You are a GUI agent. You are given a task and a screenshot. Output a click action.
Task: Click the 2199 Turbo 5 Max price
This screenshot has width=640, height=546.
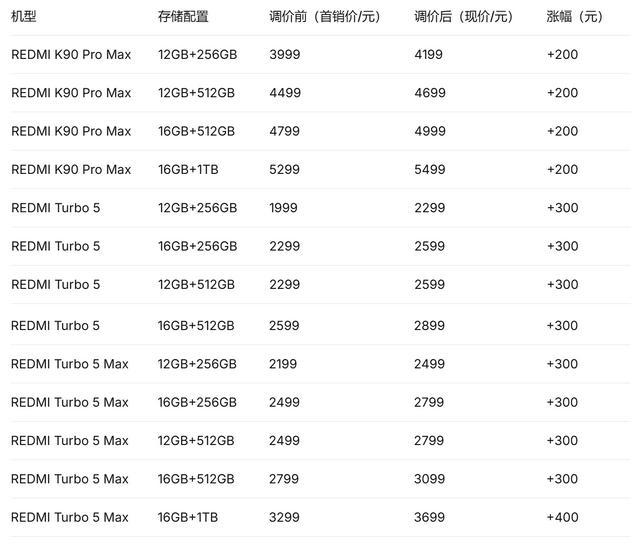pos(283,364)
